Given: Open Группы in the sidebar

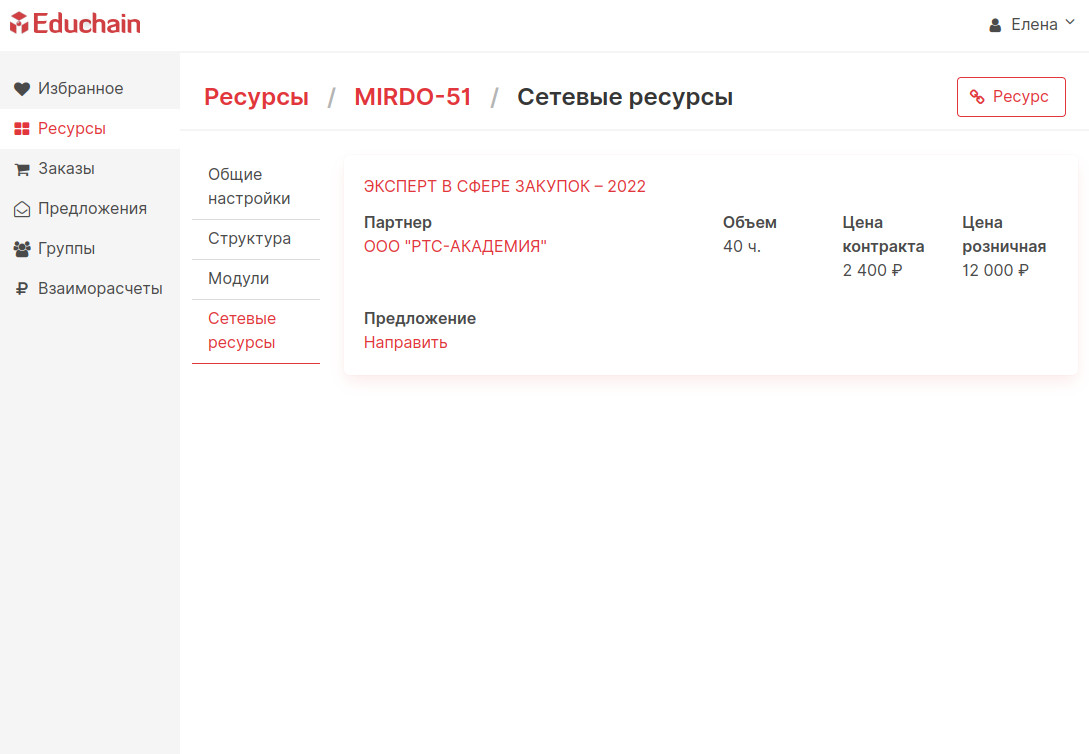Looking at the screenshot, I should point(90,249).
